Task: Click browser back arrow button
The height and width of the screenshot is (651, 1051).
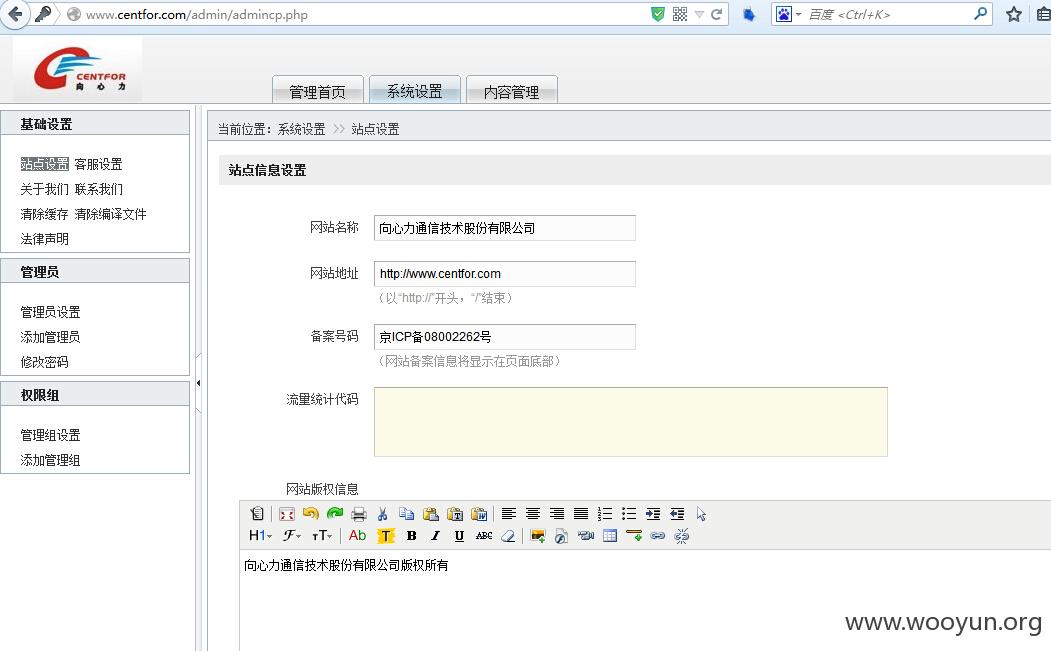Action: [15, 14]
